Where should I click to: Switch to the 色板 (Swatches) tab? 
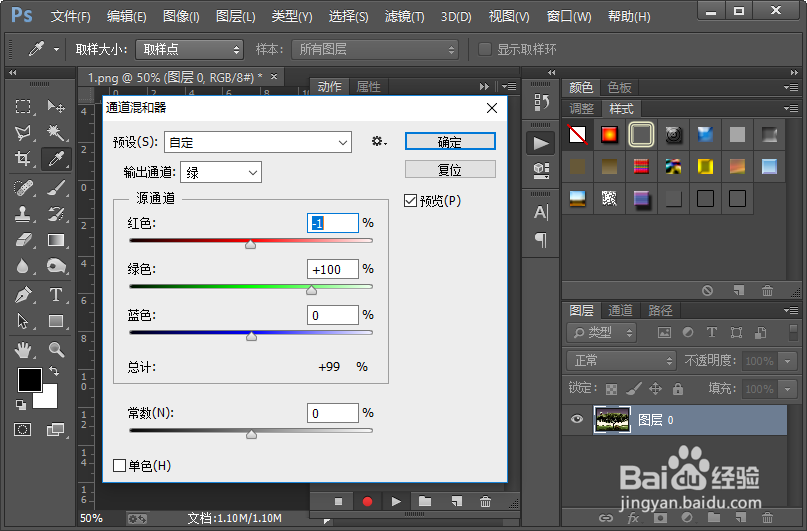(619, 87)
